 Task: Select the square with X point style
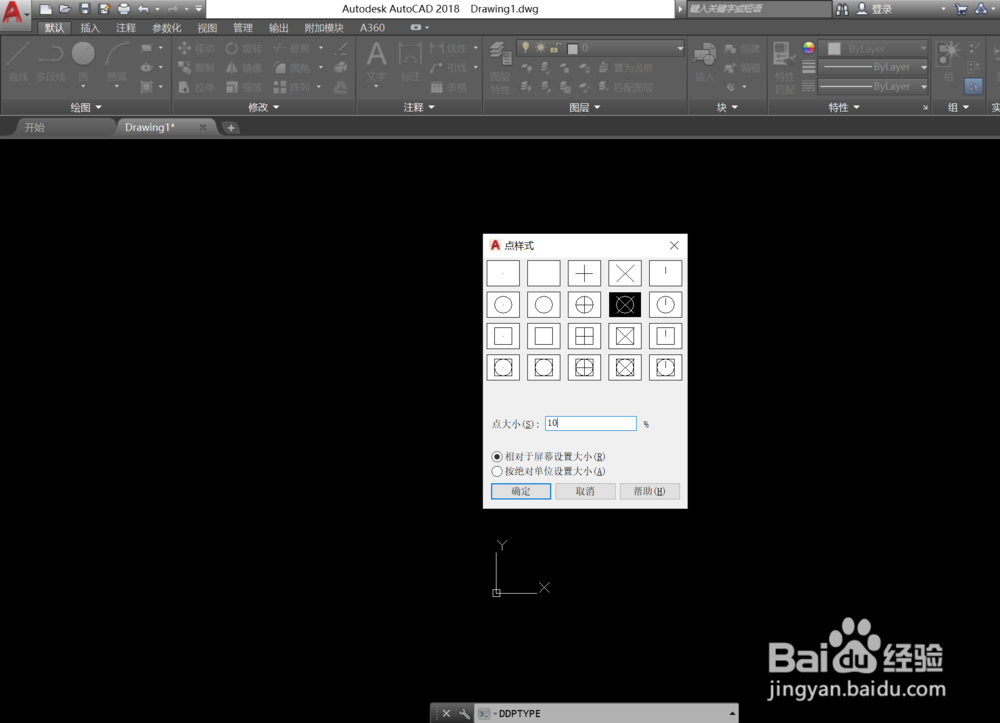625,336
